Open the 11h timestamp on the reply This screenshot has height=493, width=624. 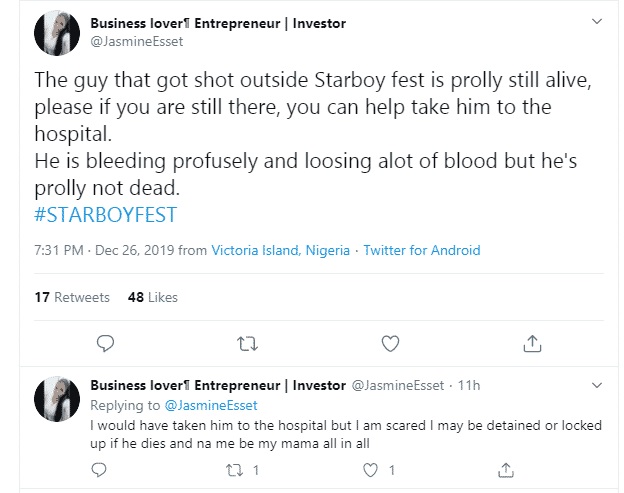(468, 386)
